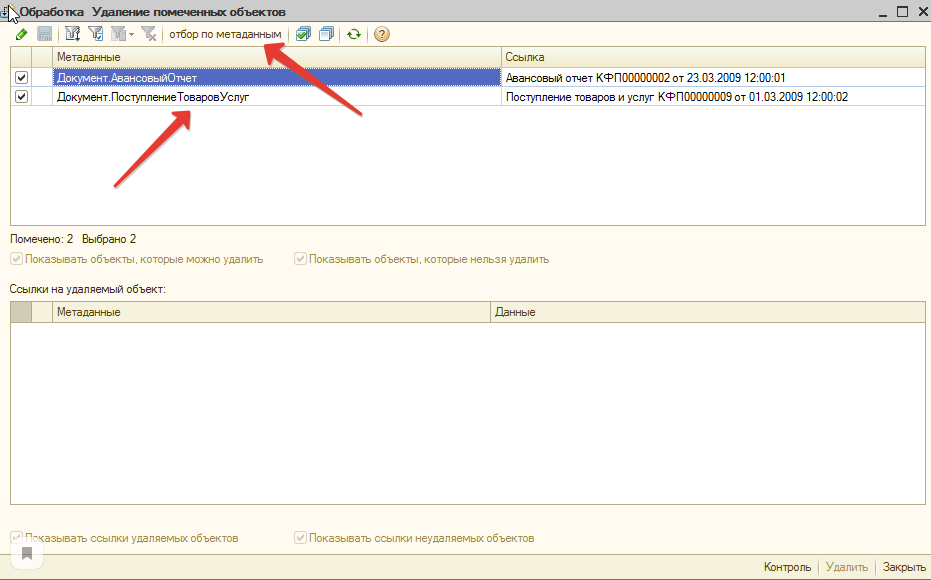This screenshot has height=580, width=931.
Task: Open the filter history dropdown arrow
Action: [x=129, y=34]
